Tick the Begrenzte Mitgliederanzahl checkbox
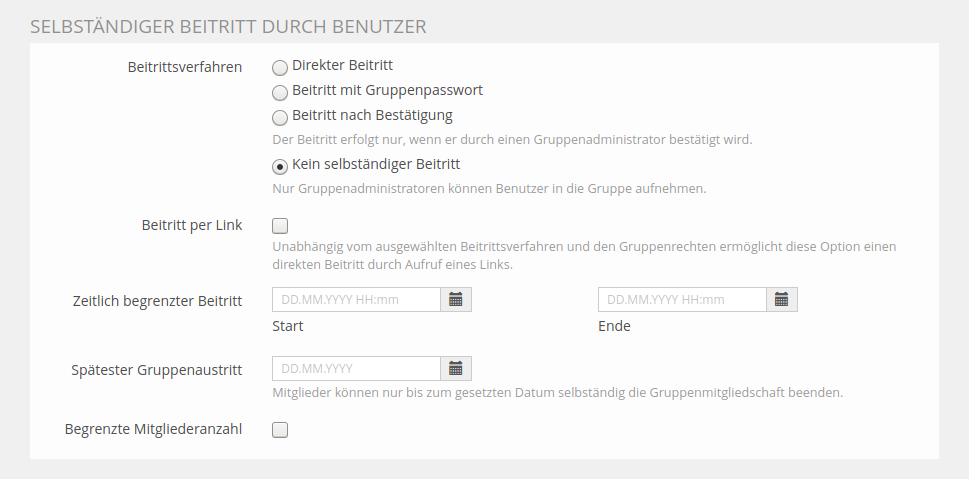This screenshot has width=969, height=479. coord(280,430)
